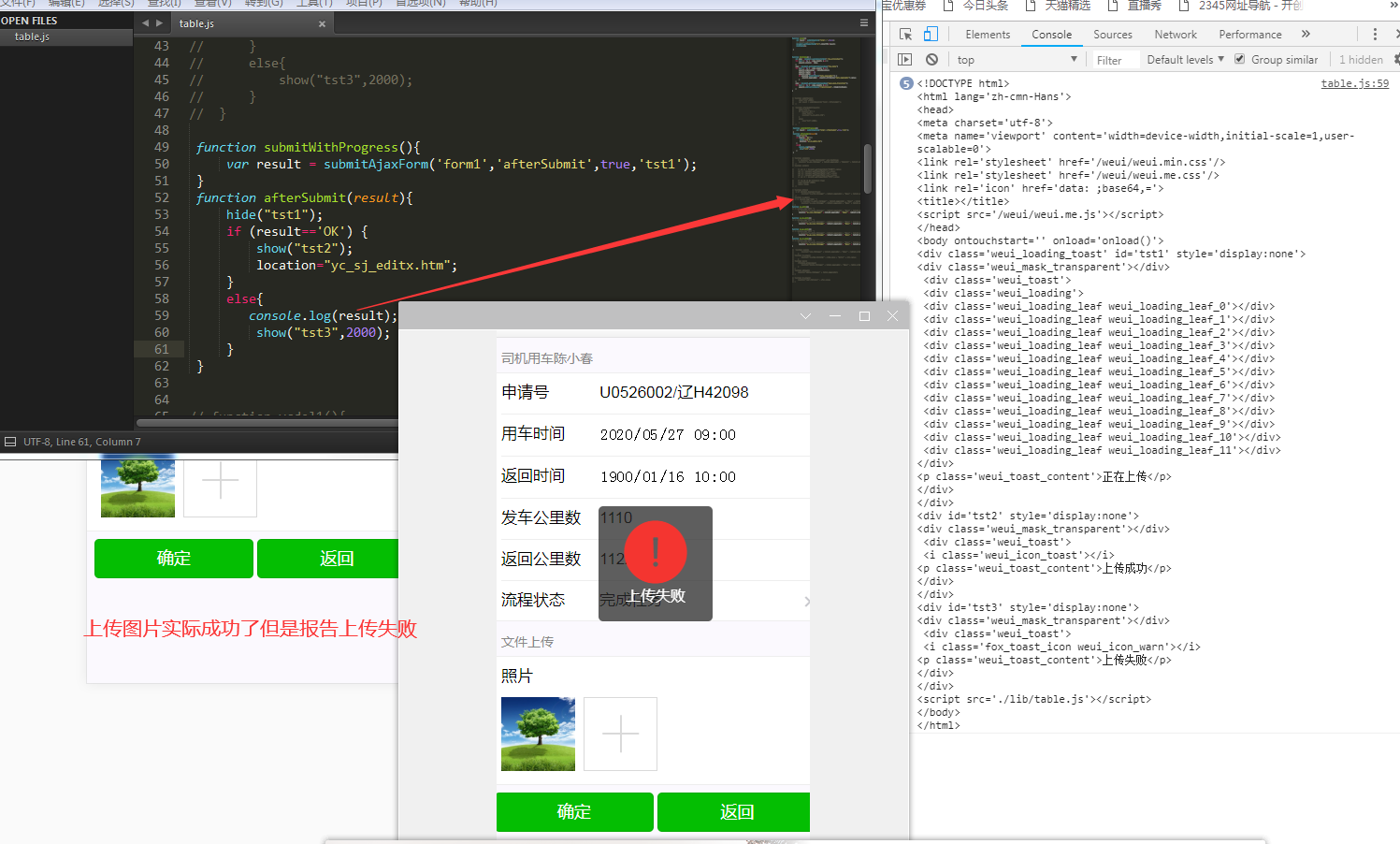Click the 申请号 value U0526002/辽H42098
The image size is (1400, 844).
coord(673,392)
